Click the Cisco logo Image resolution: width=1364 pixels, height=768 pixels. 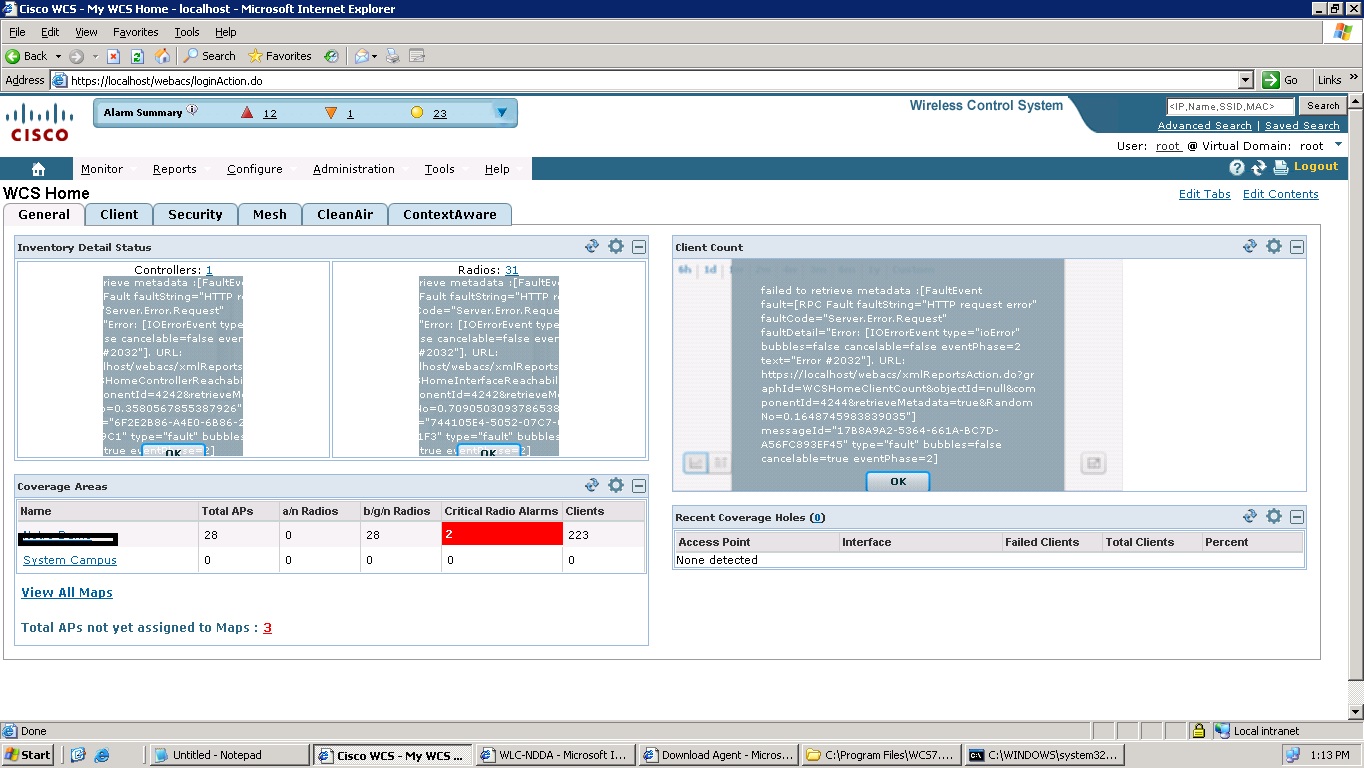click(40, 122)
